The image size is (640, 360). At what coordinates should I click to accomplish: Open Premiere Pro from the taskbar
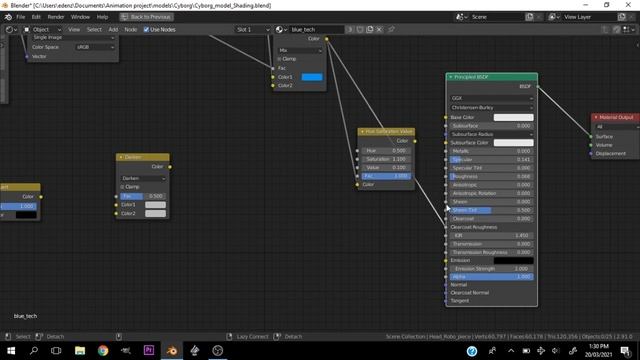tap(149, 351)
